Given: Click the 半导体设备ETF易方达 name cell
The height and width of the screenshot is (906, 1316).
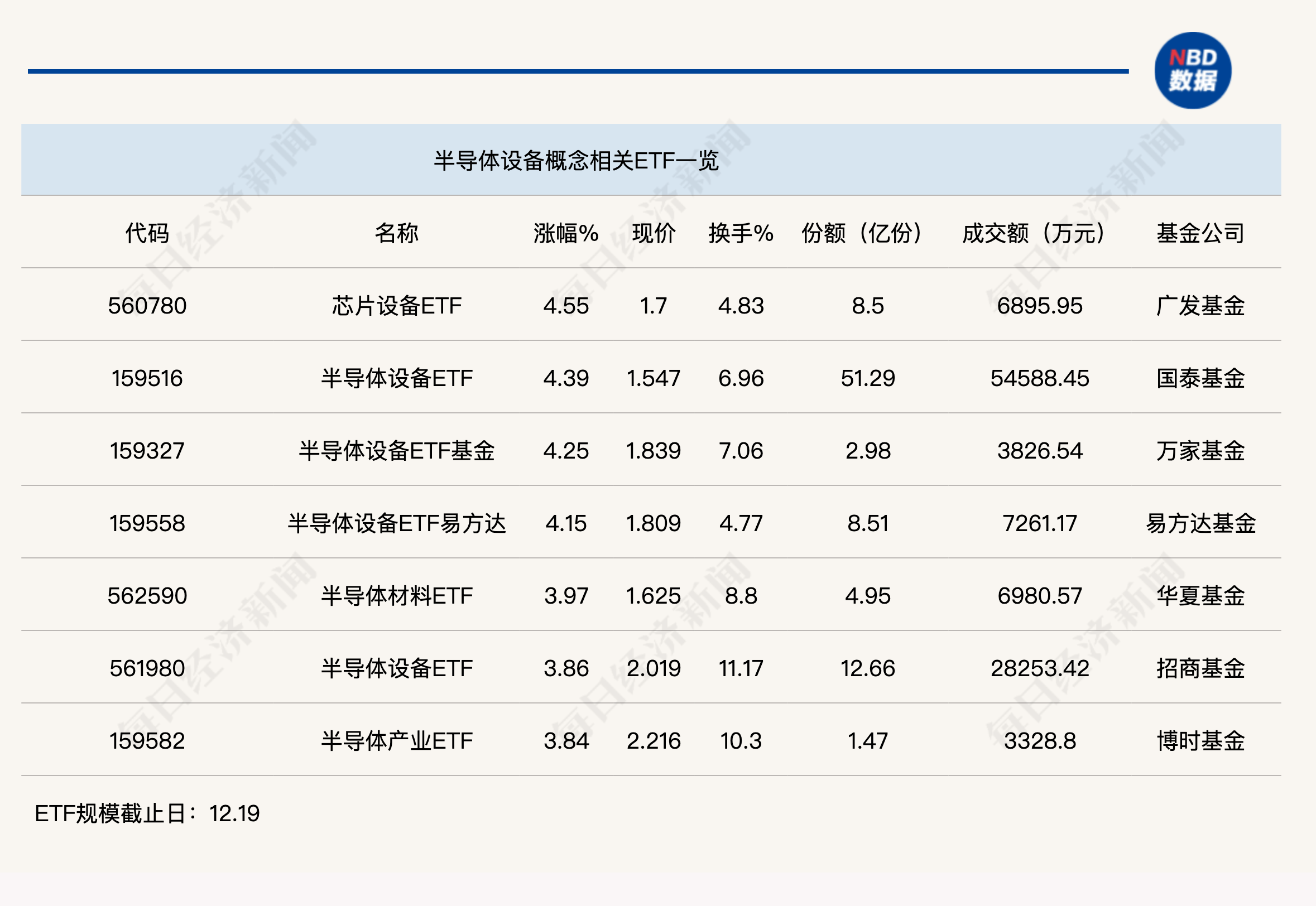Looking at the screenshot, I should [396, 523].
